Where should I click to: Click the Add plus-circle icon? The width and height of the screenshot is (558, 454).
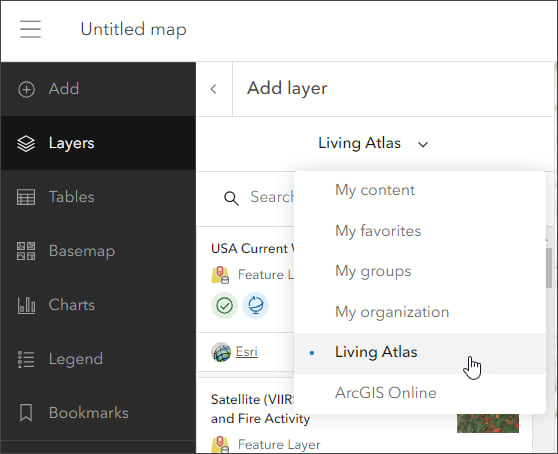tap(26, 89)
